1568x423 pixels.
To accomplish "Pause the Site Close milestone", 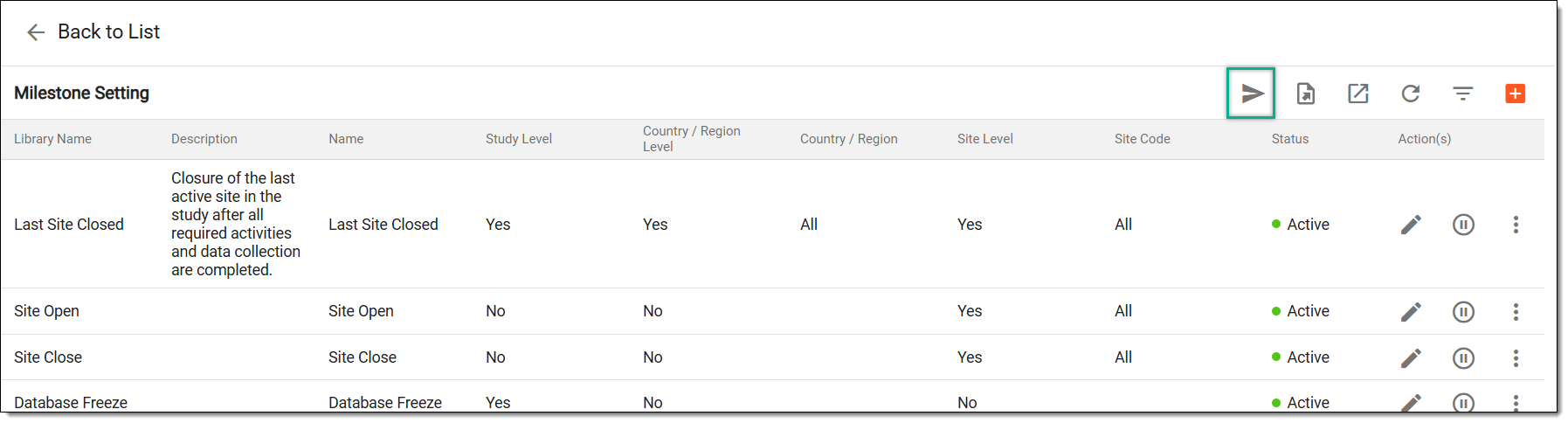I will tap(1463, 358).
